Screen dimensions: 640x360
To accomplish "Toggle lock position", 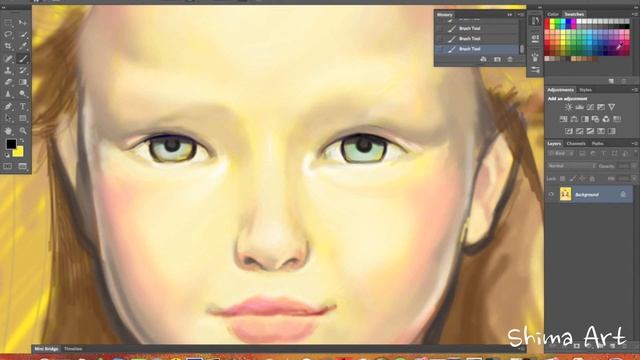I will point(582,179).
